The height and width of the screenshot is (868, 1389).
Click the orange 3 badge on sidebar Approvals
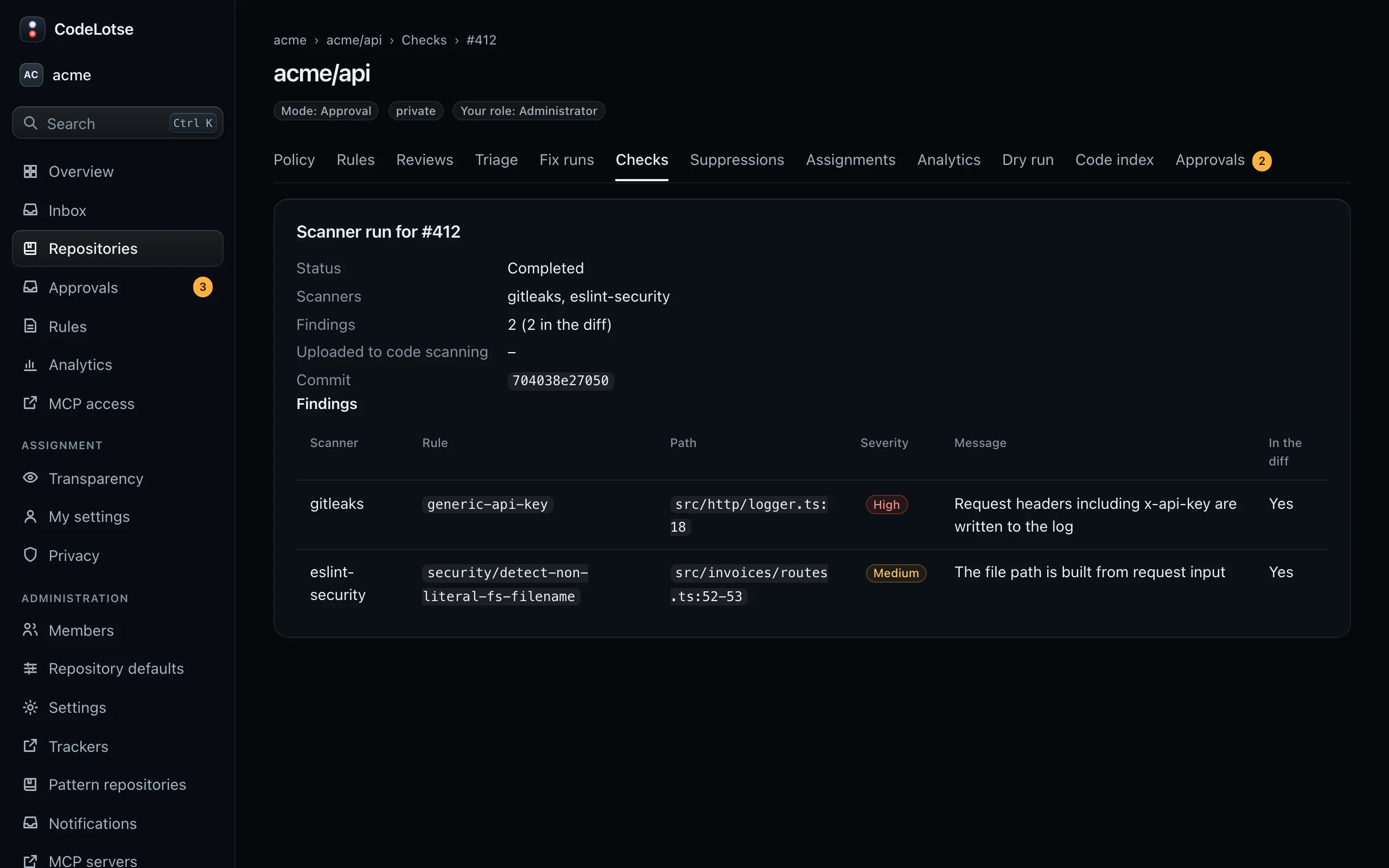pyautogui.click(x=202, y=287)
